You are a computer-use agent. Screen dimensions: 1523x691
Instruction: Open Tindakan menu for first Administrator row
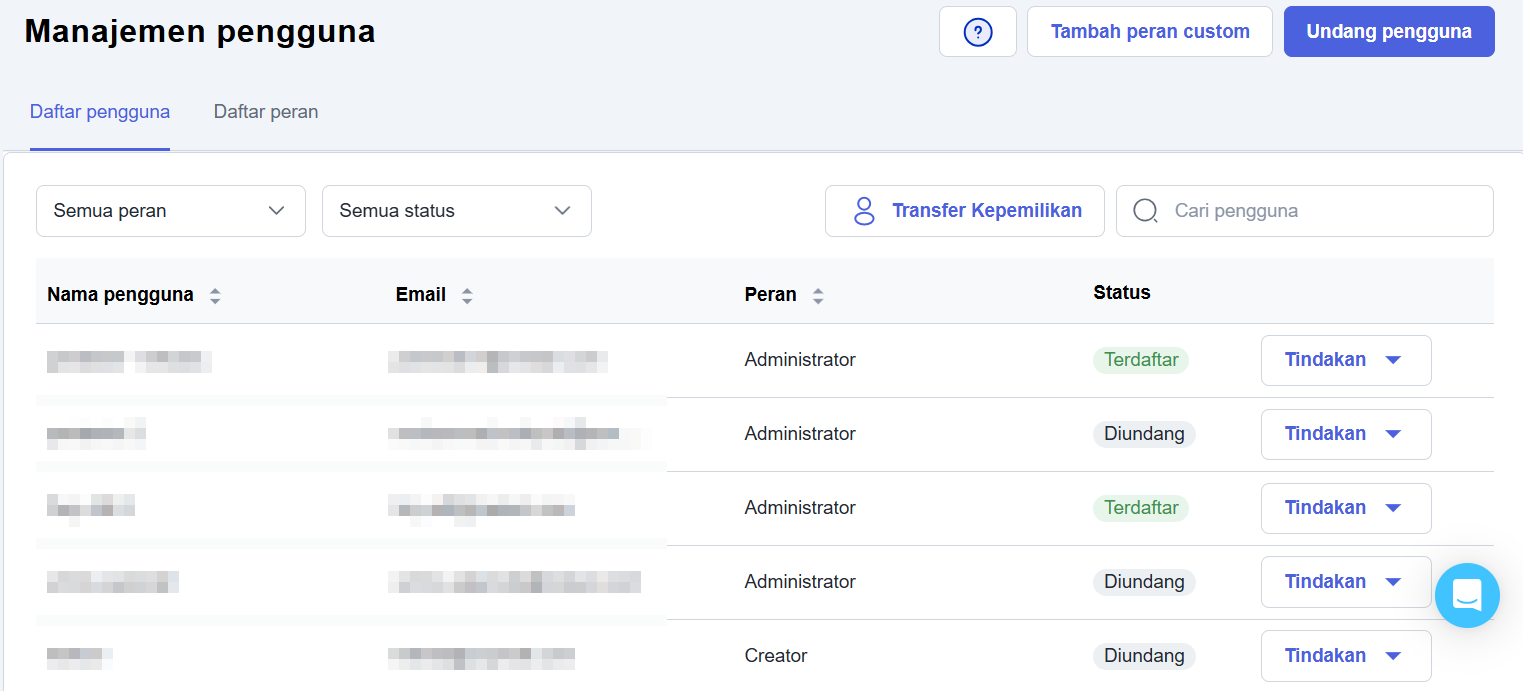1345,360
